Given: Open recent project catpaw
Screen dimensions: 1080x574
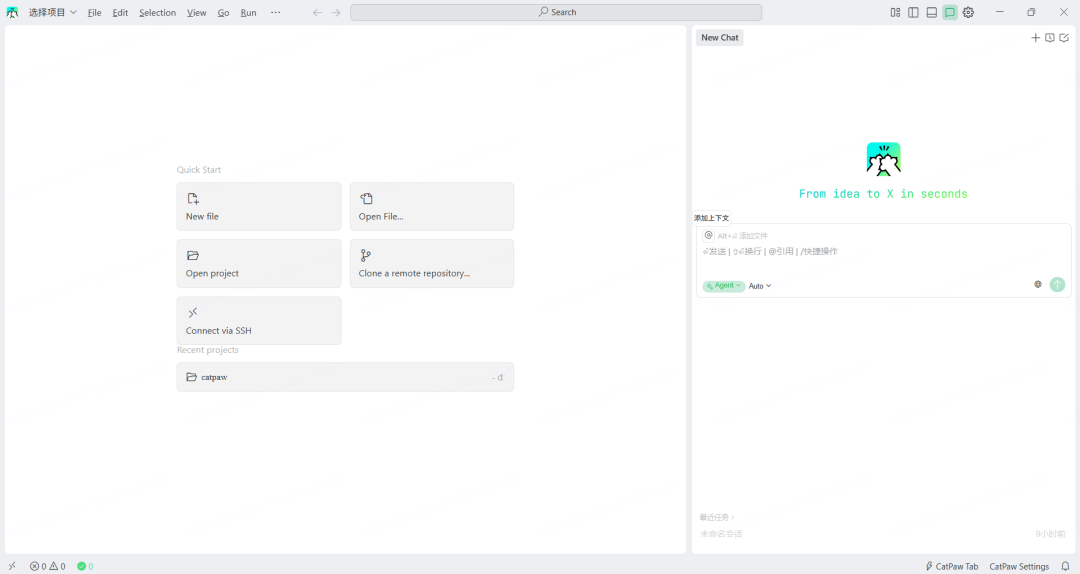Looking at the screenshot, I should point(345,378).
